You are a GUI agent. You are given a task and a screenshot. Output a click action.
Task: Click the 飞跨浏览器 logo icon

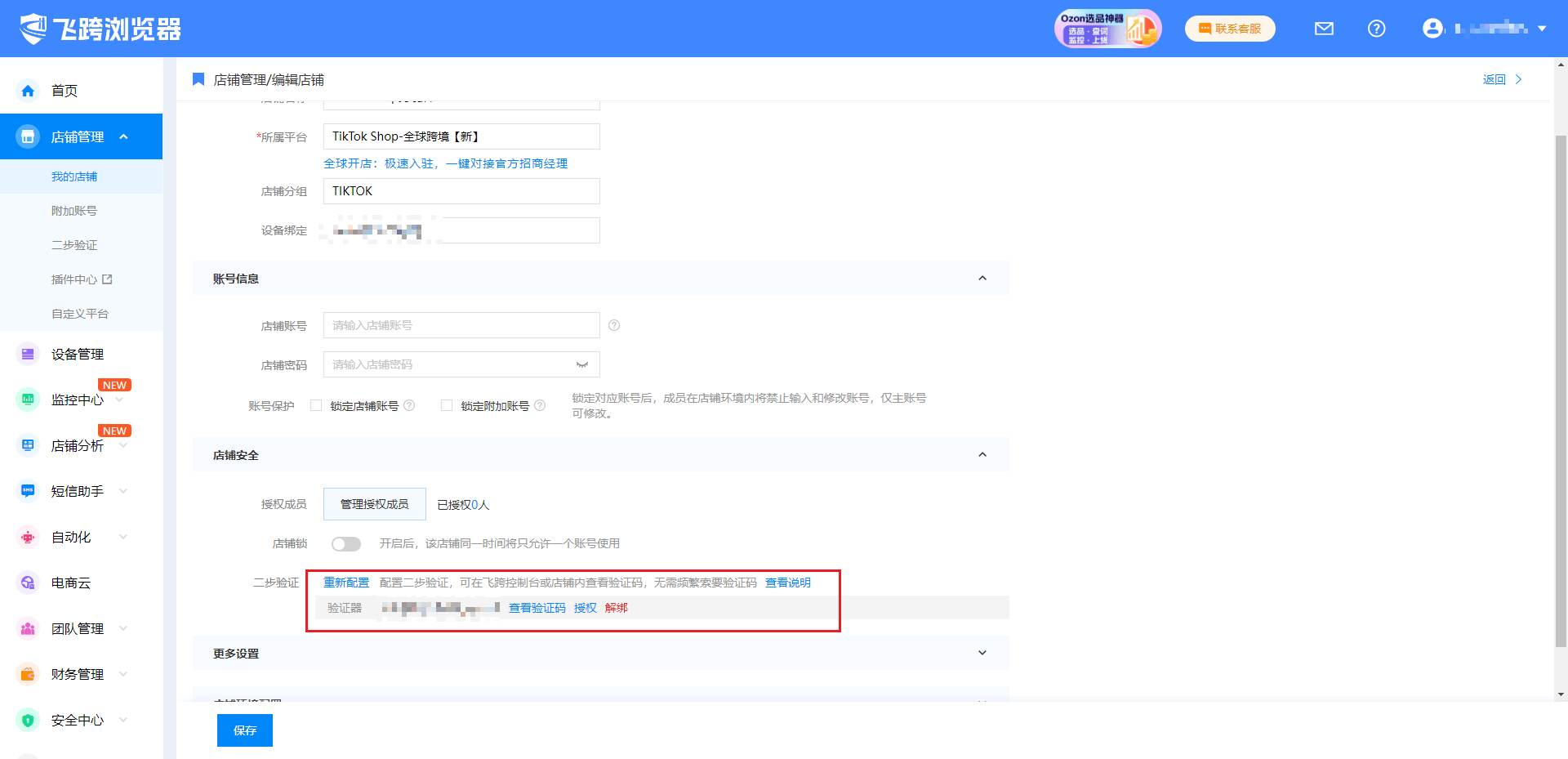[33, 29]
